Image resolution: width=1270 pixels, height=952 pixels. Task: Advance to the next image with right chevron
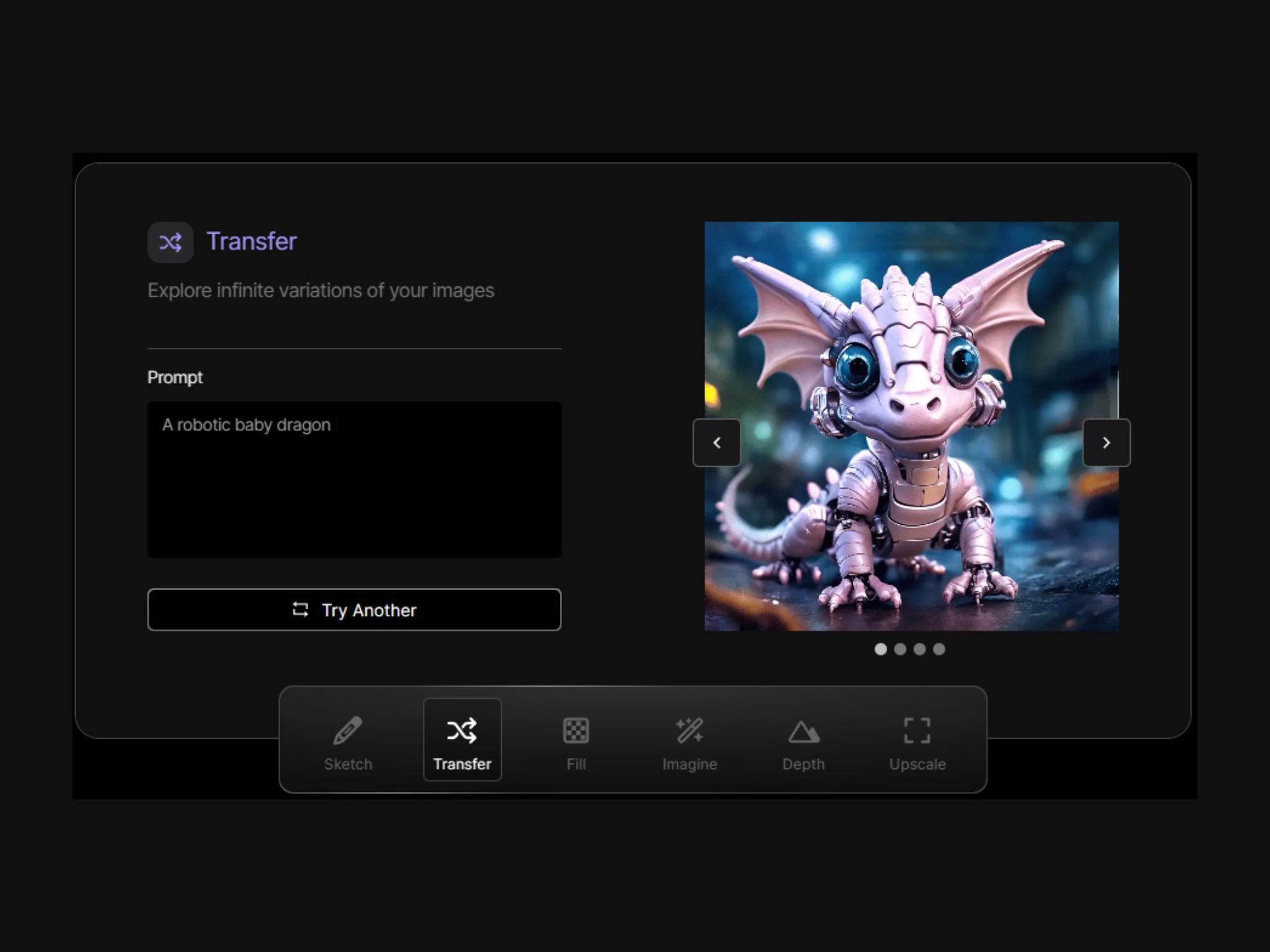tap(1106, 442)
